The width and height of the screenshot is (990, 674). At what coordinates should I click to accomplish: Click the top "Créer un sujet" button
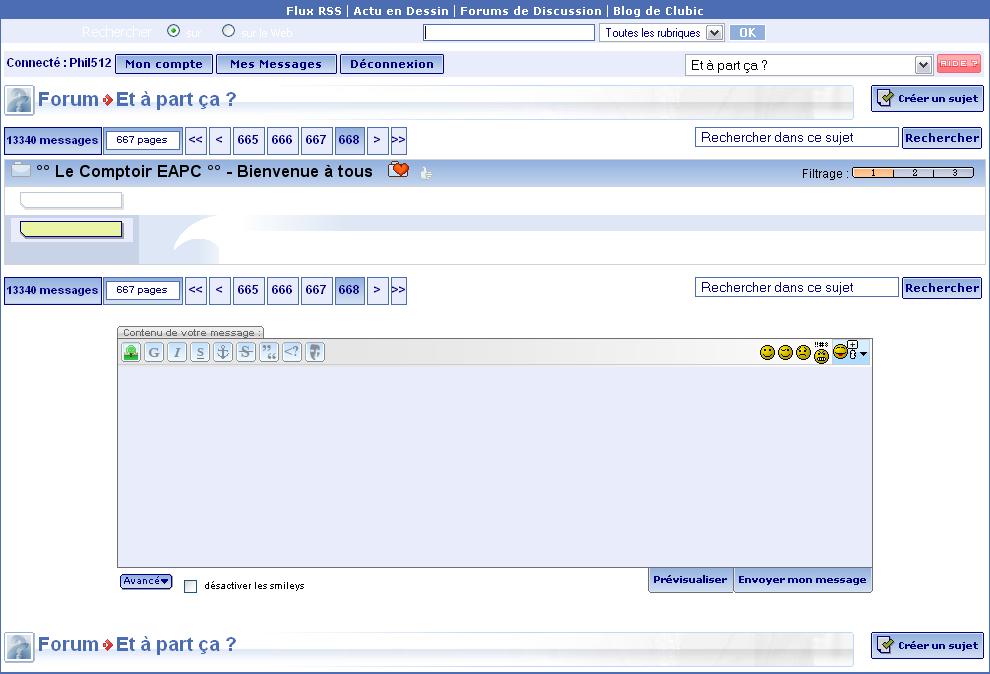(x=927, y=99)
